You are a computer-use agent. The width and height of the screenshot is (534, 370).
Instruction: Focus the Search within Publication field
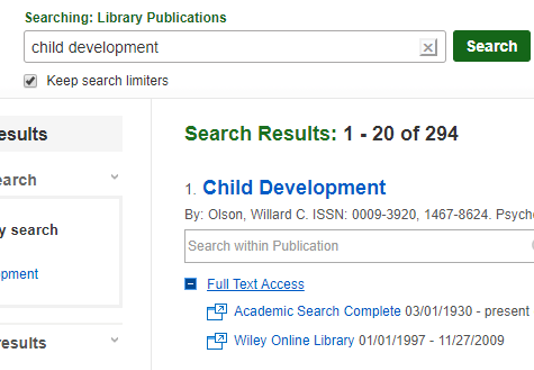click(359, 246)
